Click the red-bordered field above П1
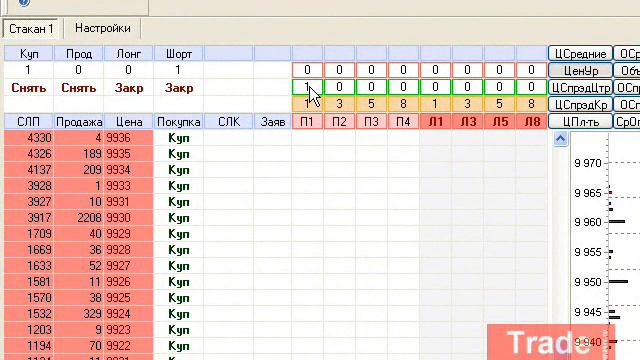This screenshot has height=360, width=640. point(307,70)
